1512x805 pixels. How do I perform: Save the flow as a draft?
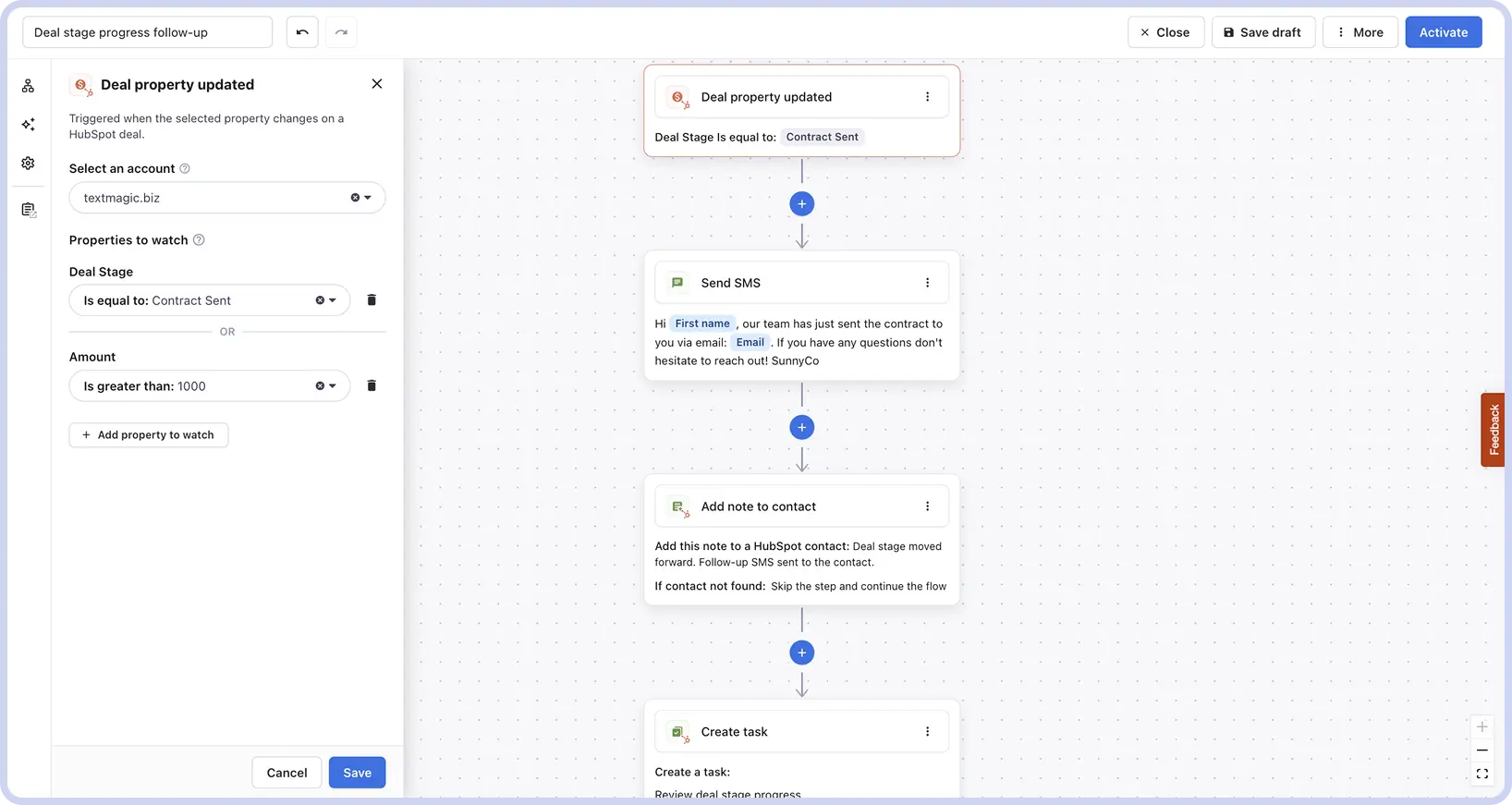coord(1263,32)
